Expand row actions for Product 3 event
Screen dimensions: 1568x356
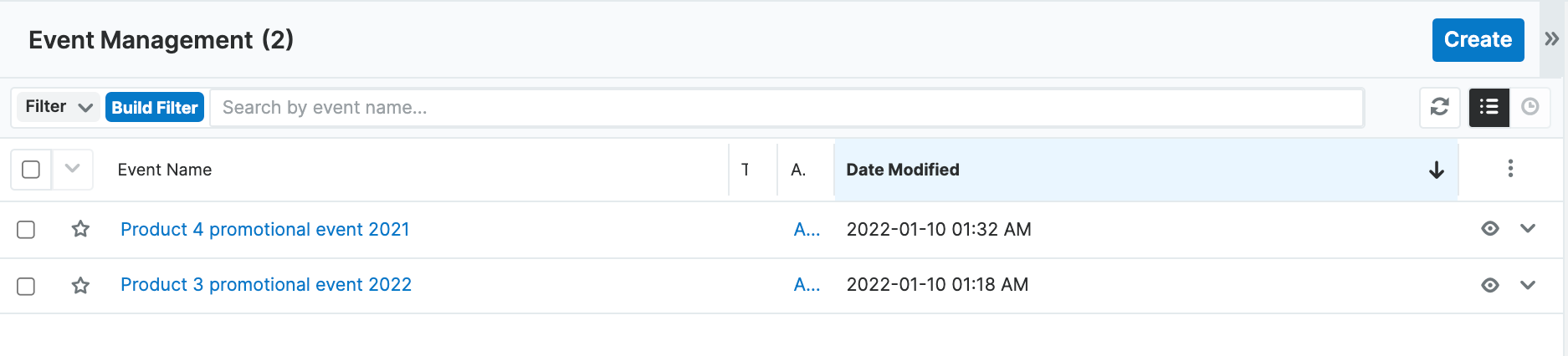(x=1528, y=285)
